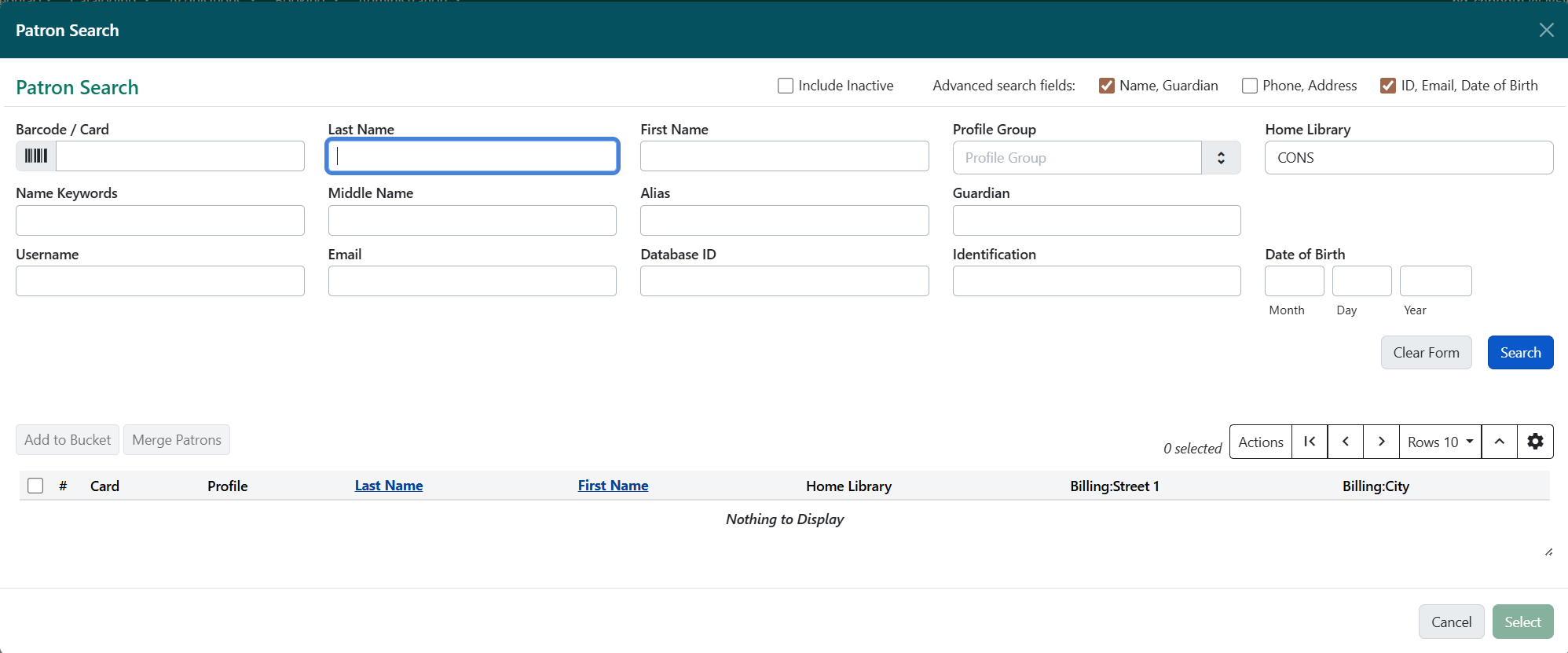Screen dimensions: 1568x653
Task: Select all rows checkbox in grid header
Action: 35,486
